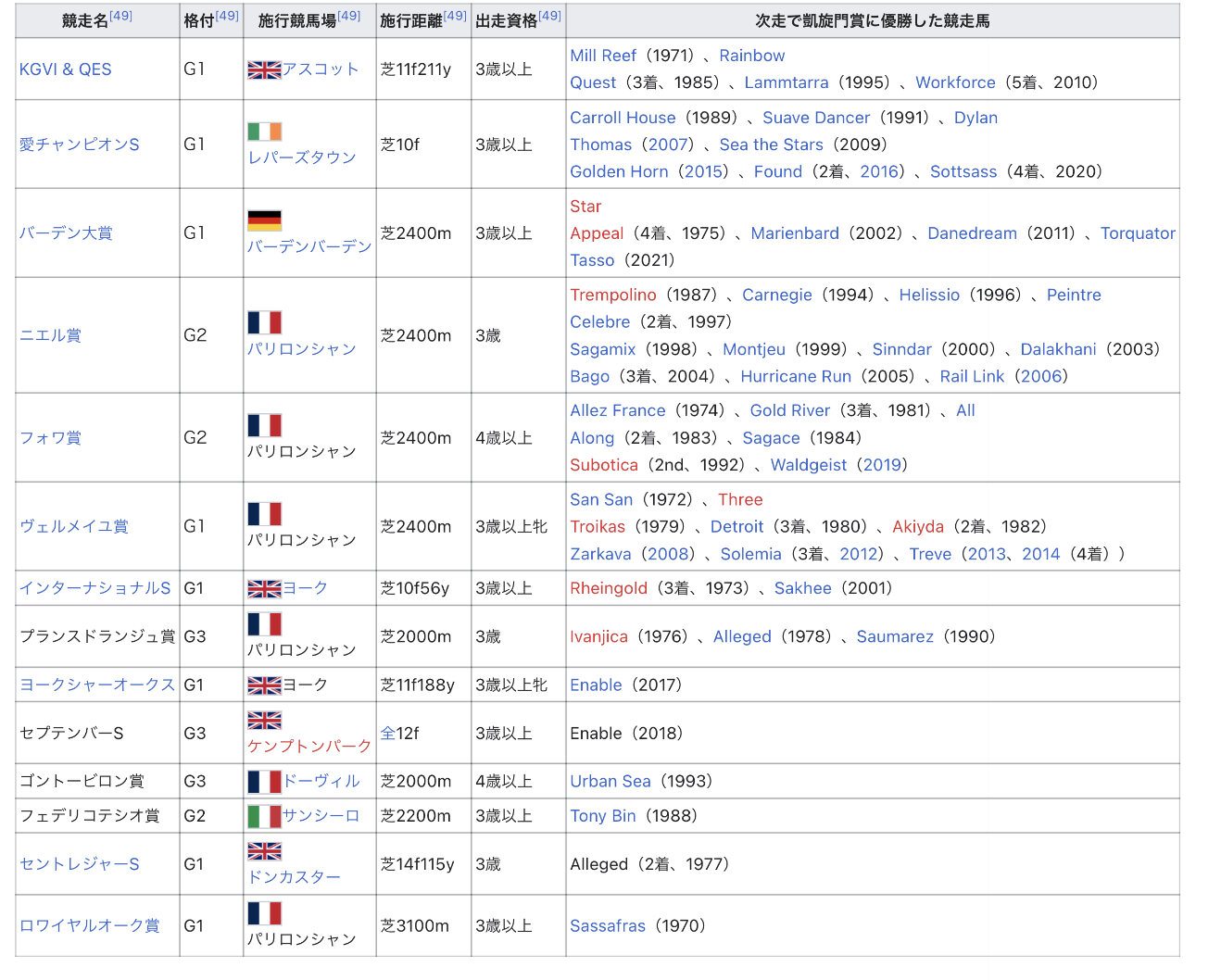The width and height of the screenshot is (1221, 980).
Task: Click the UK flag above ドンカスター
Action: point(264,851)
